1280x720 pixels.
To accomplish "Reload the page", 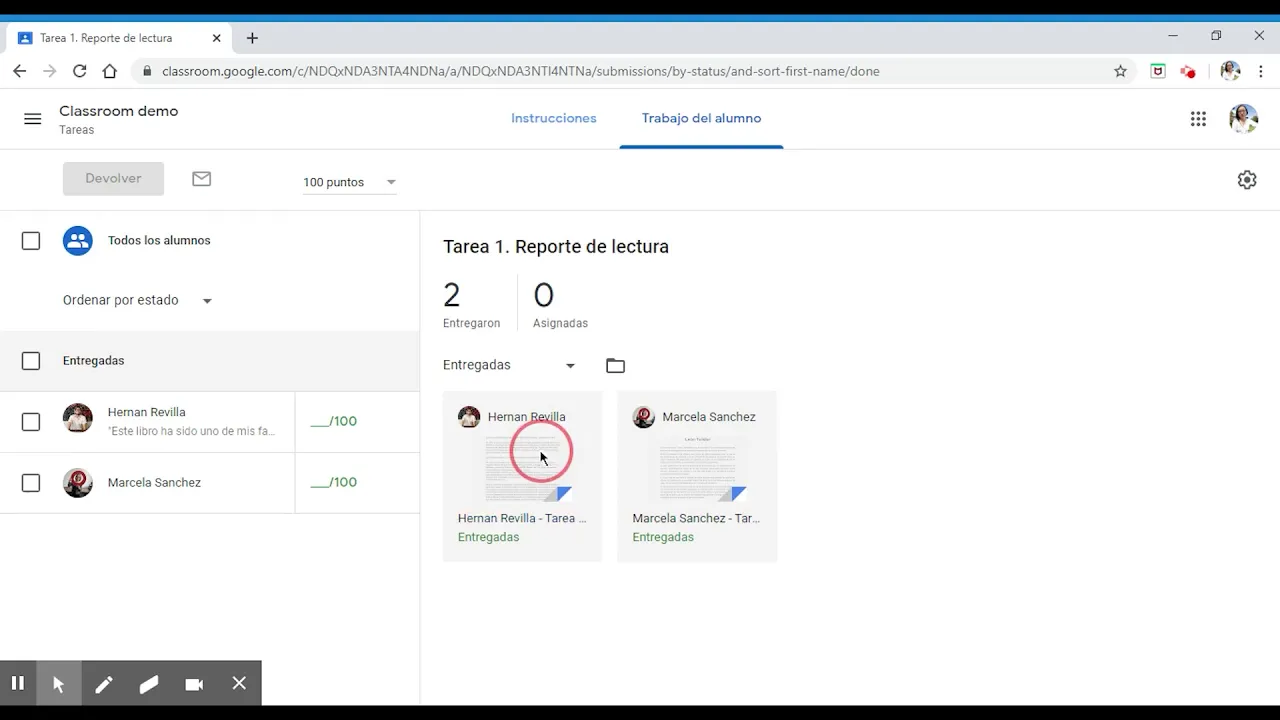I will tap(80, 71).
